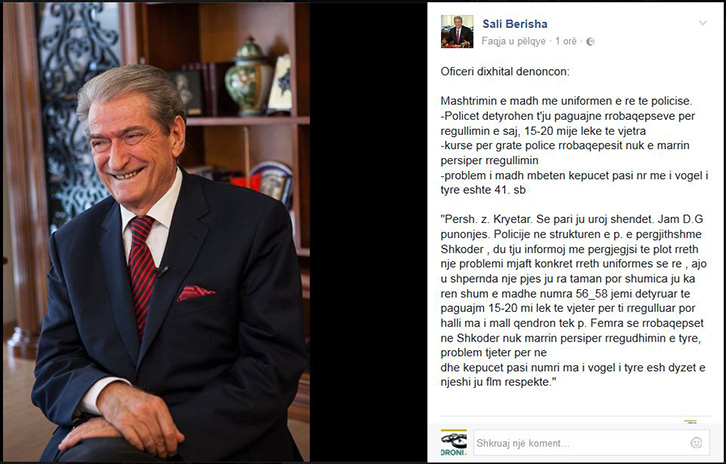Click the '-problem i madh mbeten kepucet' line
Screen dimensions: 726x464
(x=574, y=182)
